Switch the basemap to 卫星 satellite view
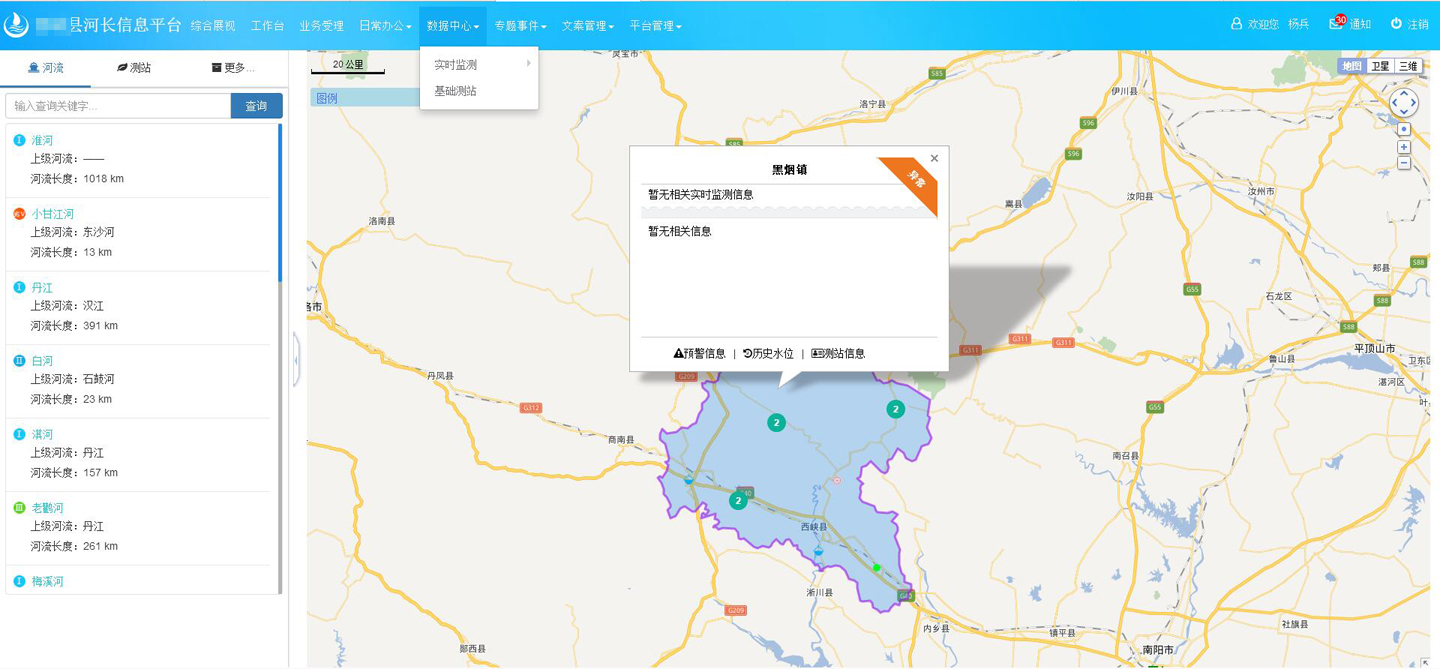The height and width of the screenshot is (669, 1440). (1381, 64)
